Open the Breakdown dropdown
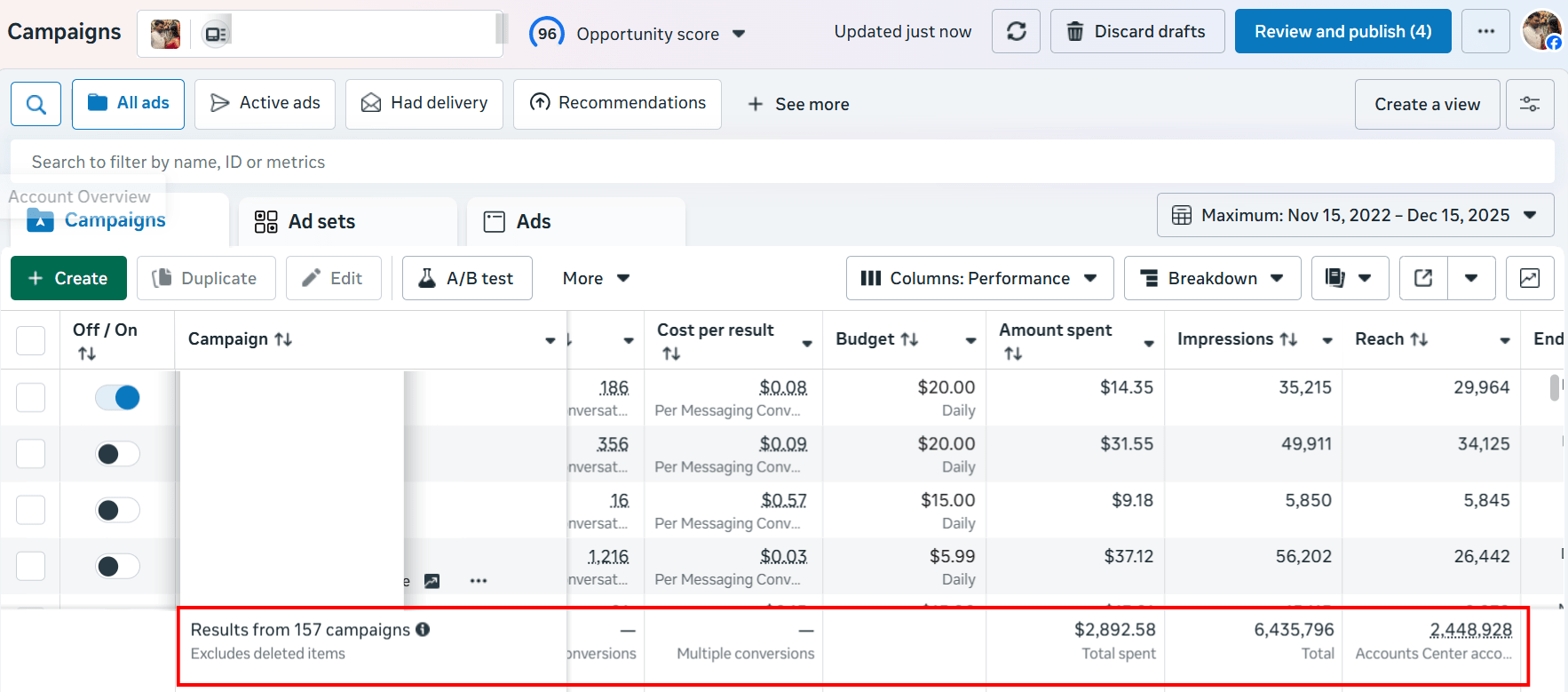This screenshot has height=692, width=1568. [x=1212, y=279]
